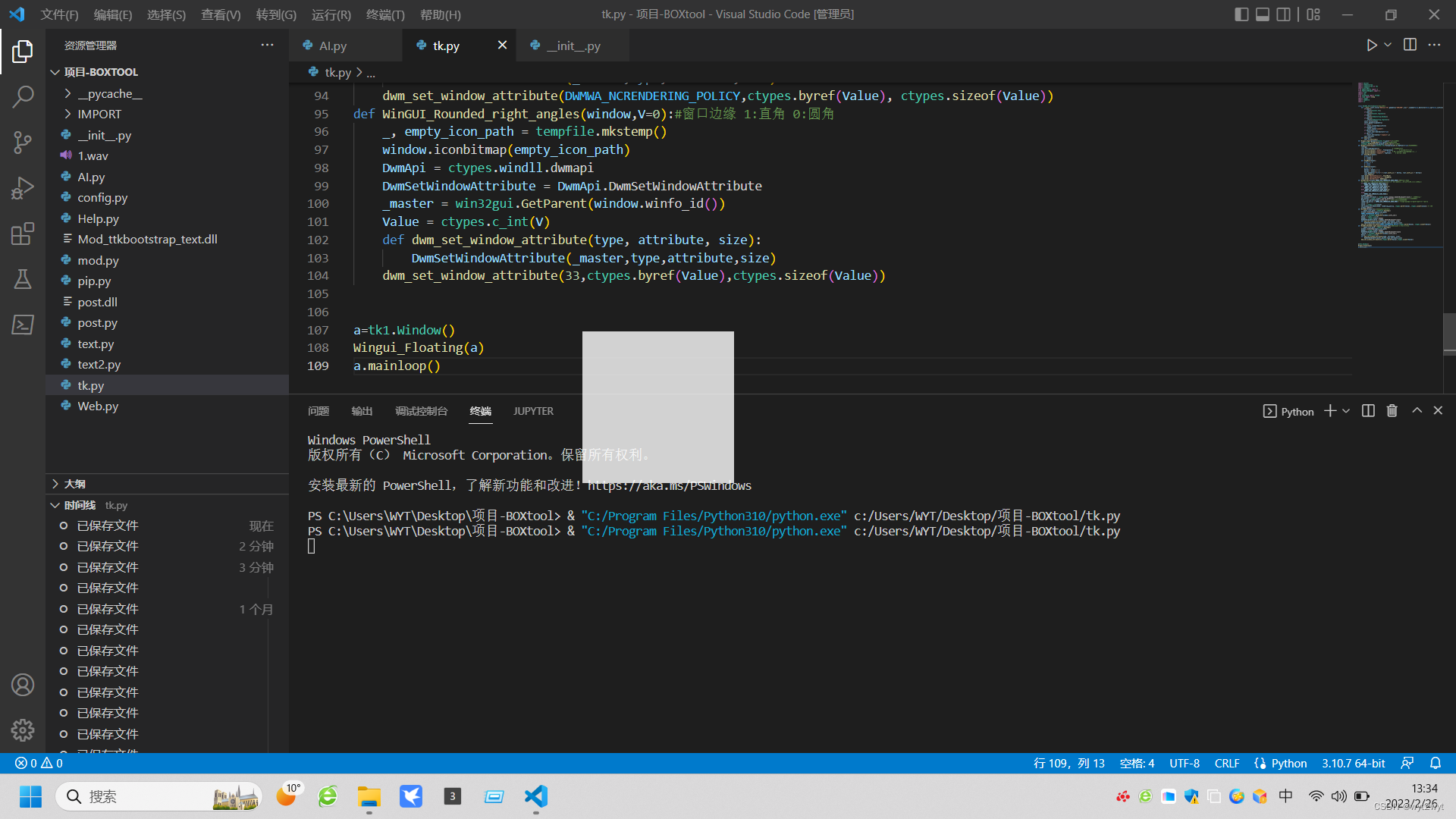This screenshot has height=819, width=1456.
Task: Open the Search view in activity bar
Action: (x=23, y=96)
